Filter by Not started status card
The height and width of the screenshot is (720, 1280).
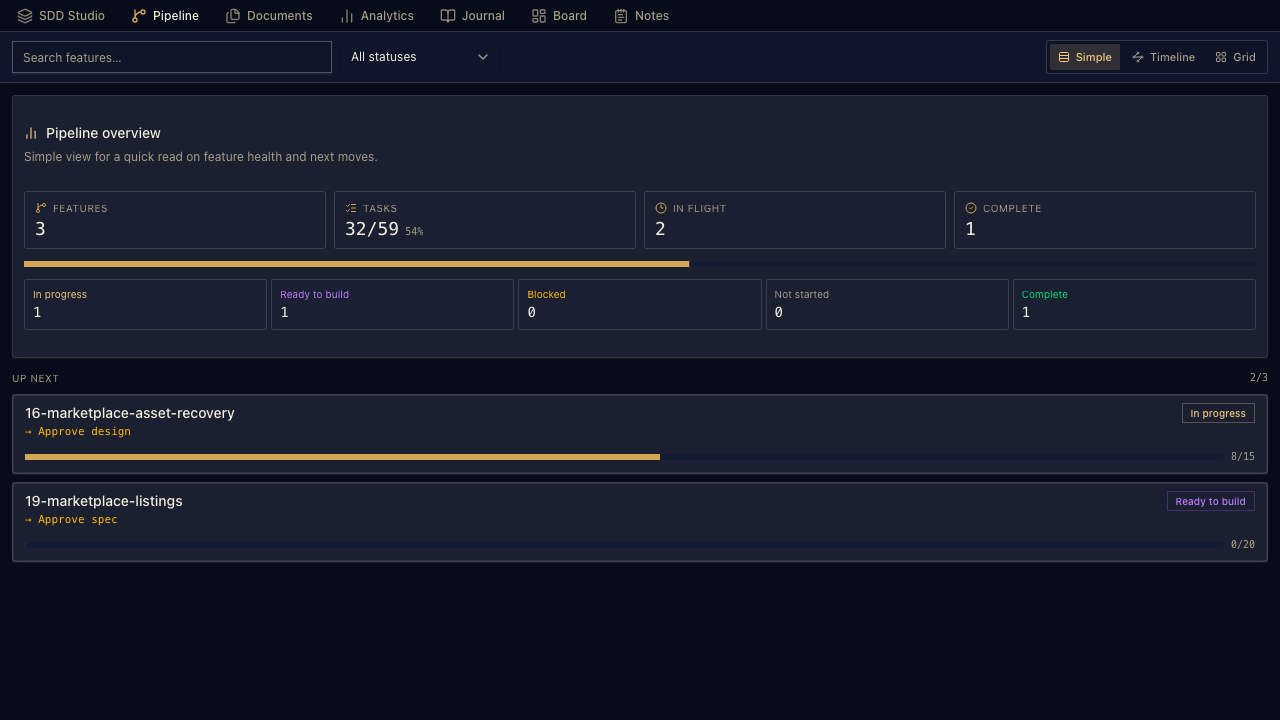tap(887, 304)
